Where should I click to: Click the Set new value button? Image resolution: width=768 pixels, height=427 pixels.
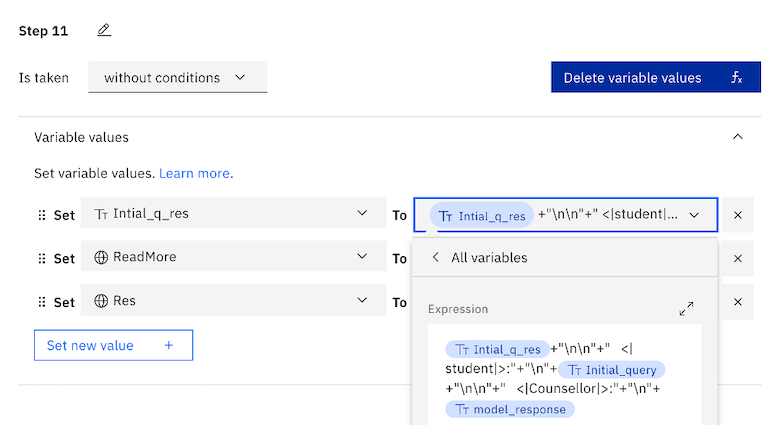(113, 345)
